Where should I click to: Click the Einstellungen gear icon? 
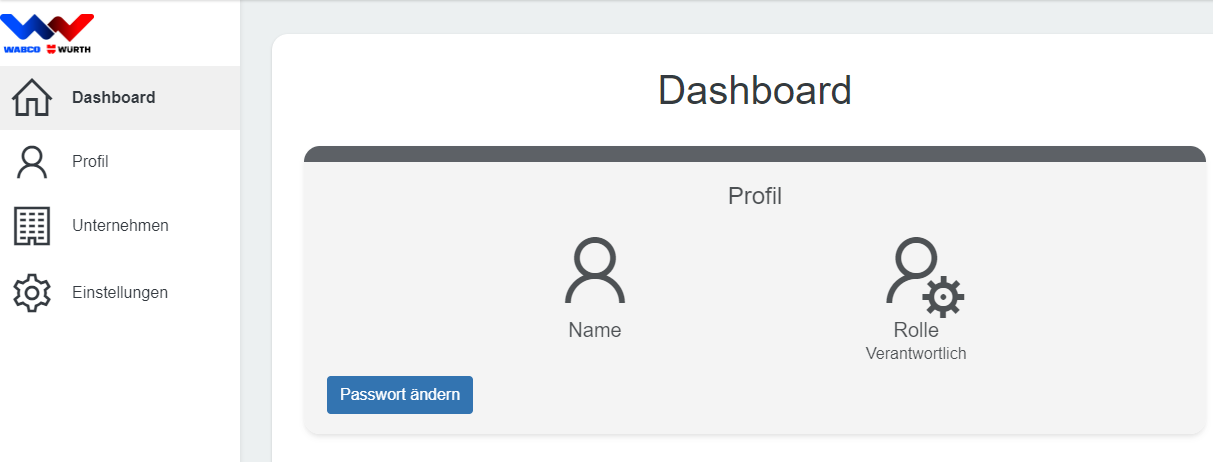tap(32, 293)
